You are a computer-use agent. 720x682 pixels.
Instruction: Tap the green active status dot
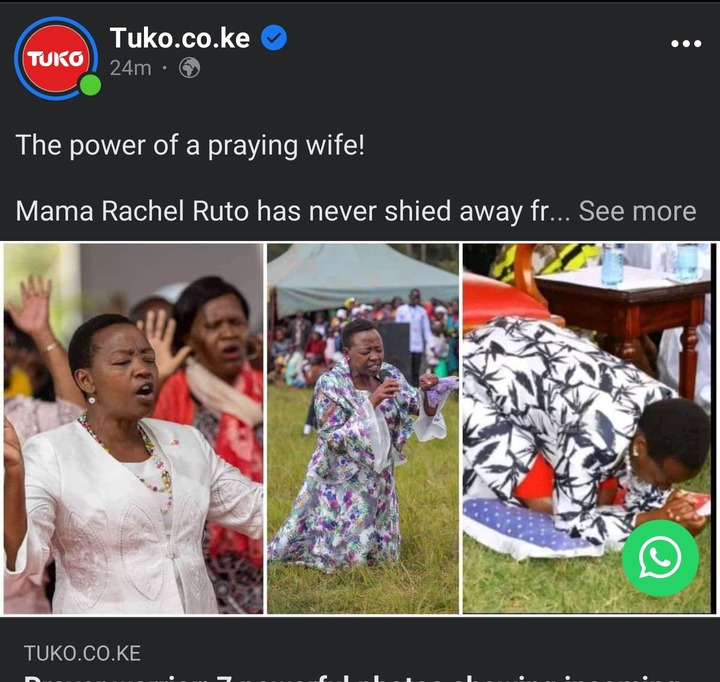90,85
